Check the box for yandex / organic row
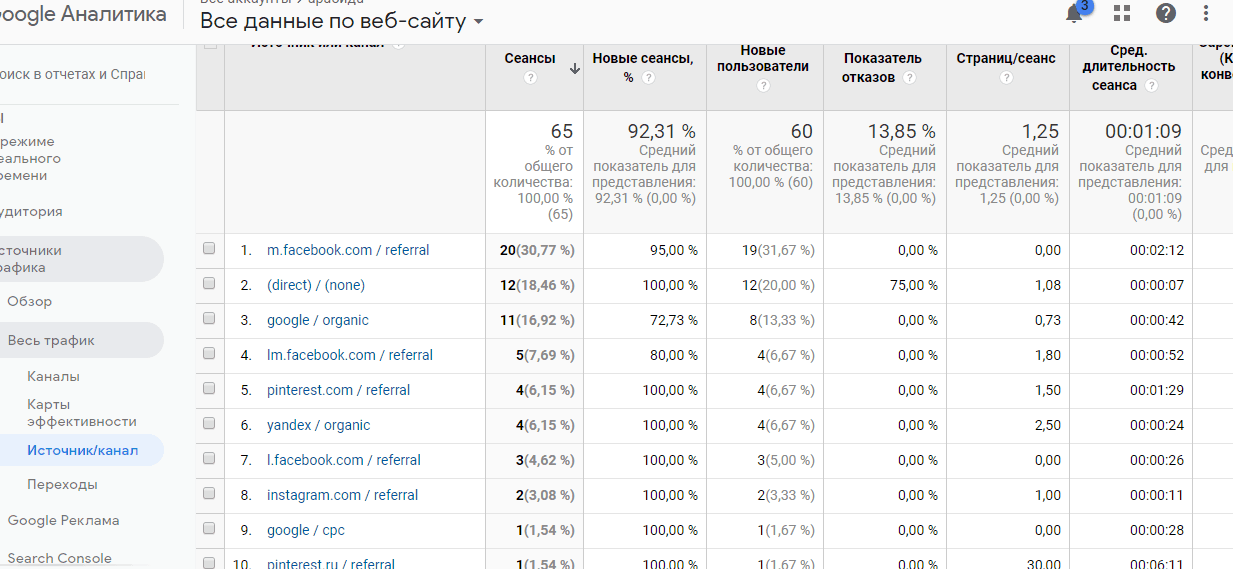Viewport: 1233px width, 569px height. point(209,424)
